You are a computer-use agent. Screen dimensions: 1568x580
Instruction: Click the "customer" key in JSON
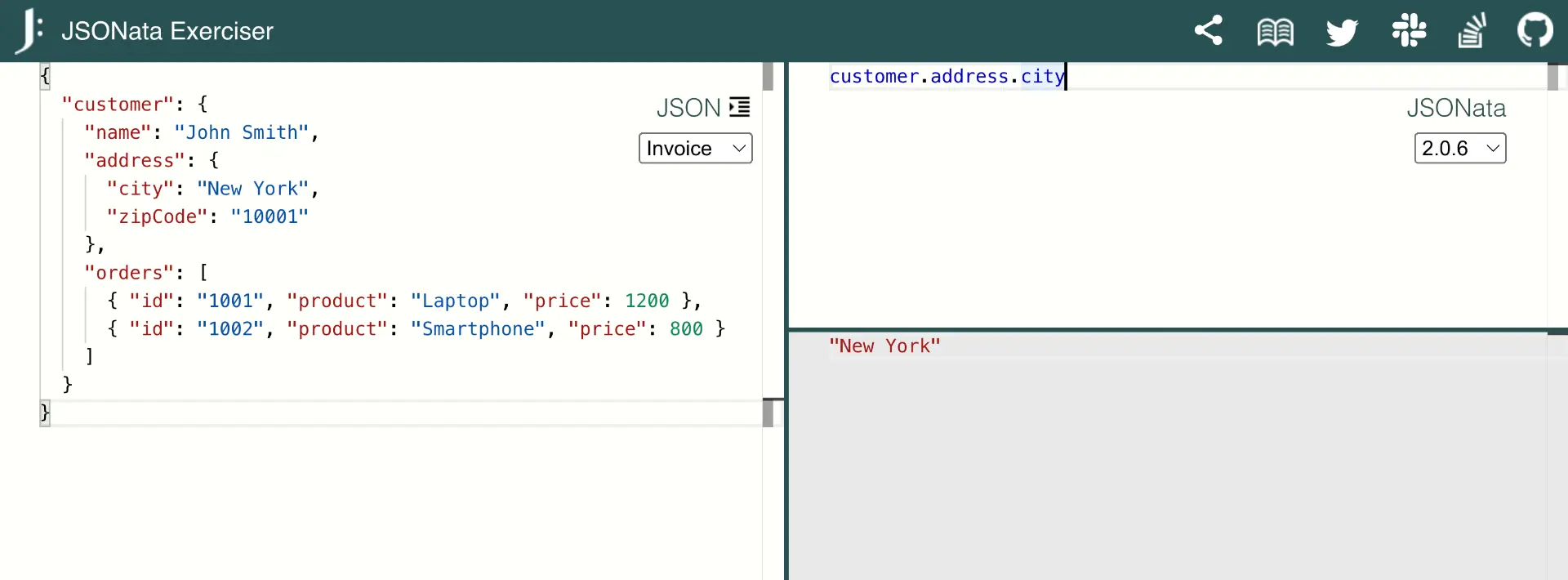[118, 105]
